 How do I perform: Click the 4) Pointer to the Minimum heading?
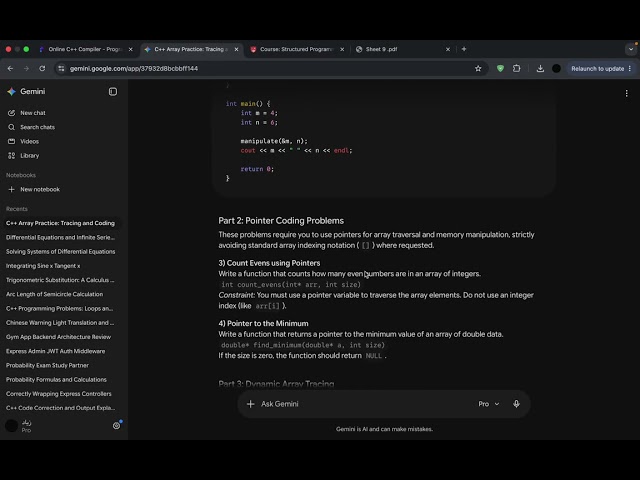coord(263,323)
